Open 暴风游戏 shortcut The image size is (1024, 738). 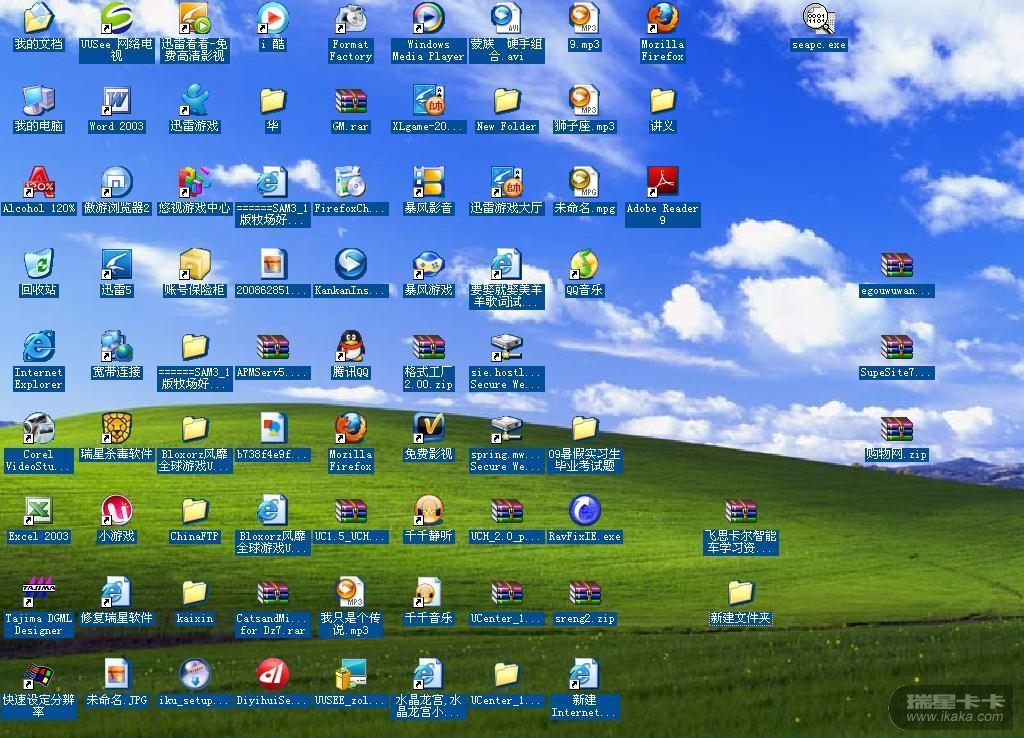428,264
